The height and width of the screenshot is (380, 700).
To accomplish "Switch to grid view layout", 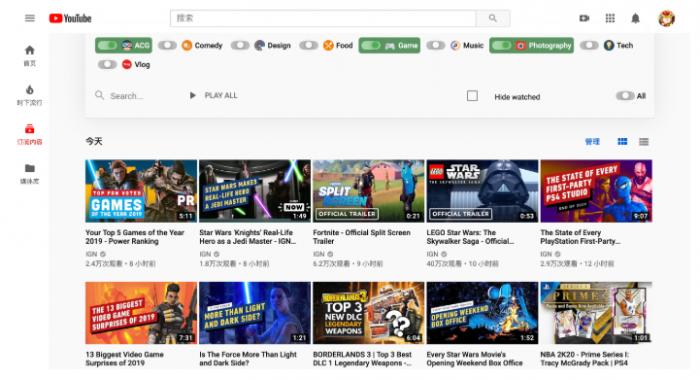I will click(x=622, y=142).
